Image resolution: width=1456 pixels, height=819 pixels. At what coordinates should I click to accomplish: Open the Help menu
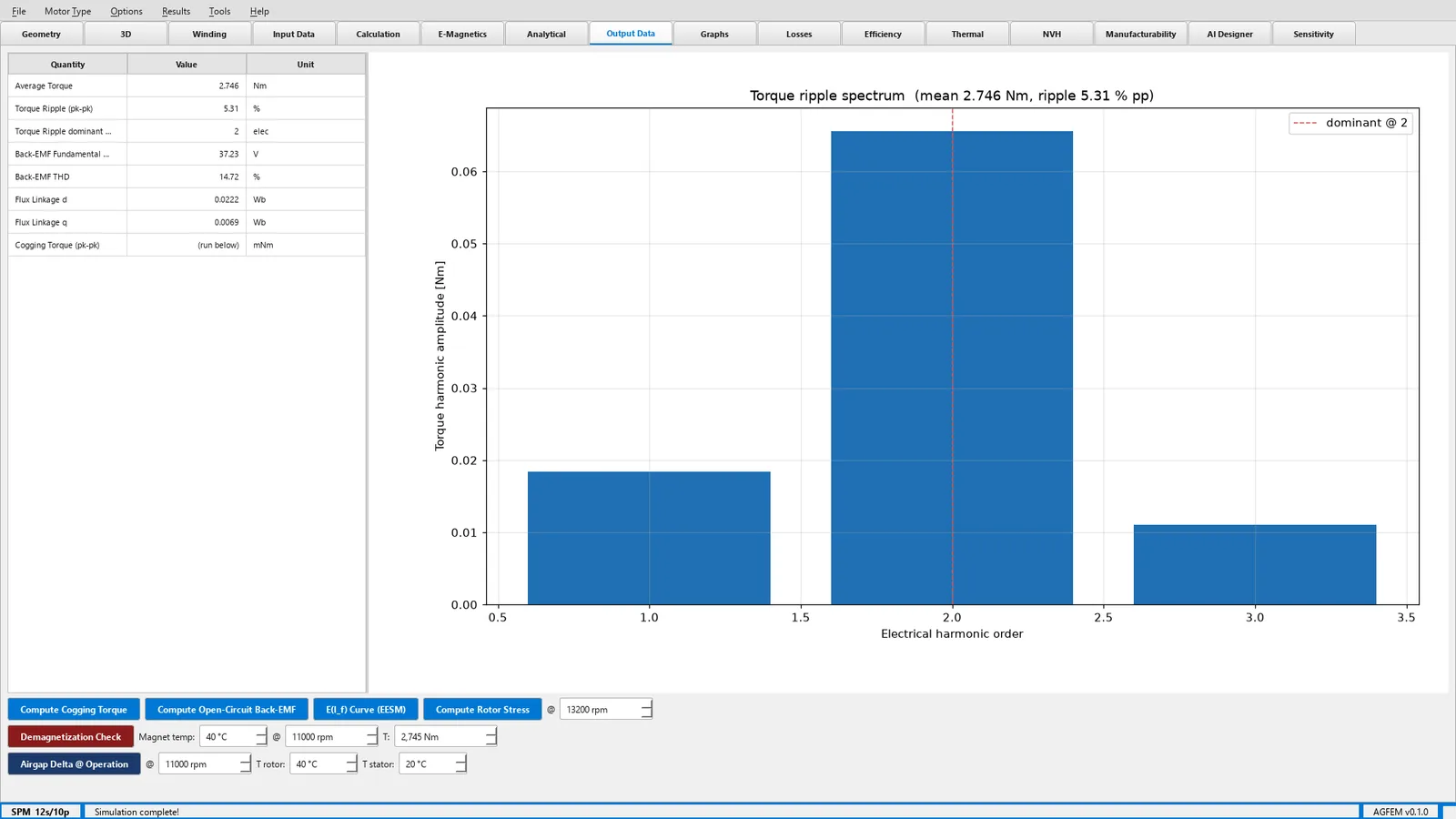[259, 11]
